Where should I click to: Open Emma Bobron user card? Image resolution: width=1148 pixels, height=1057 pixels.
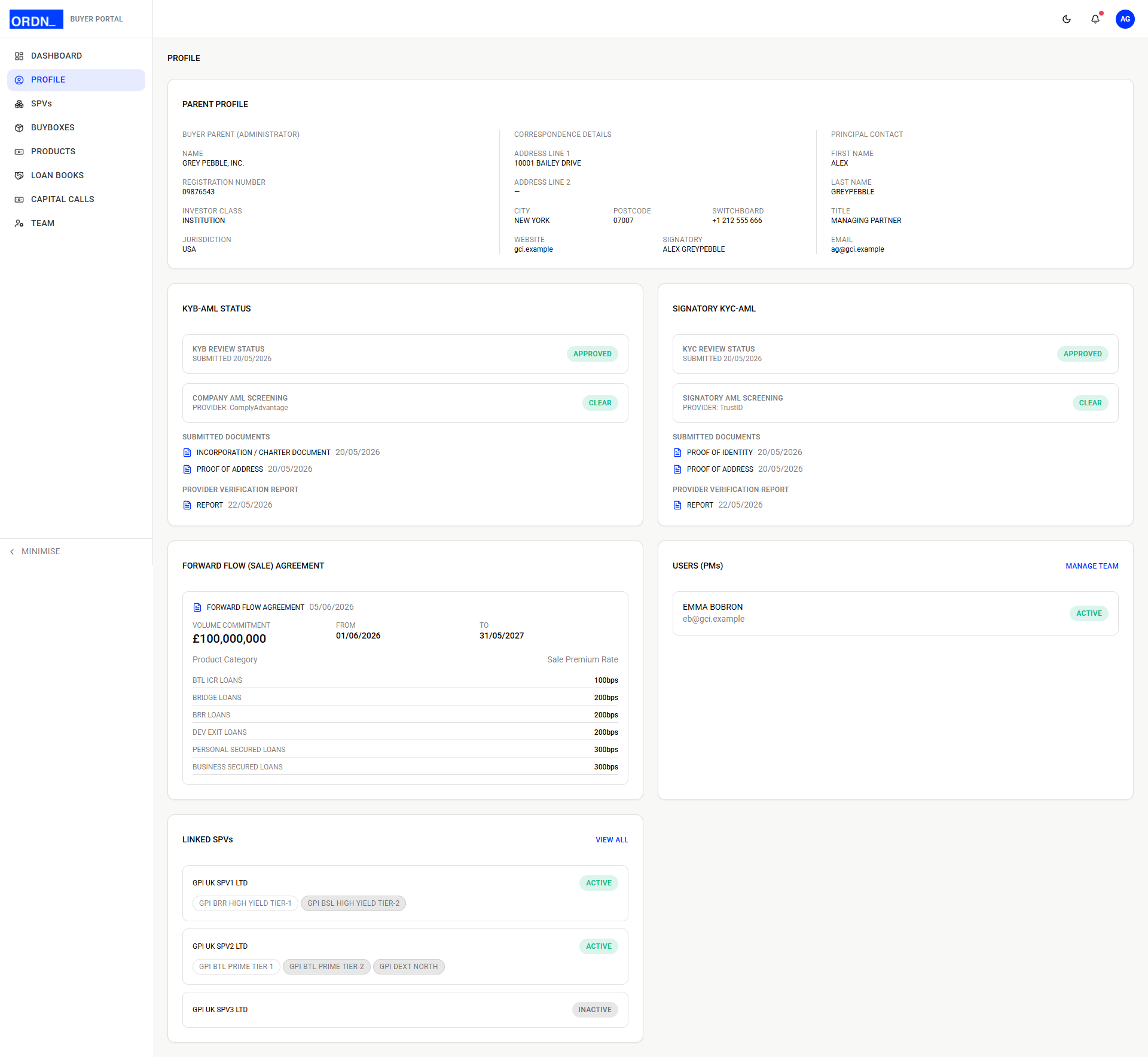tap(895, 613)
